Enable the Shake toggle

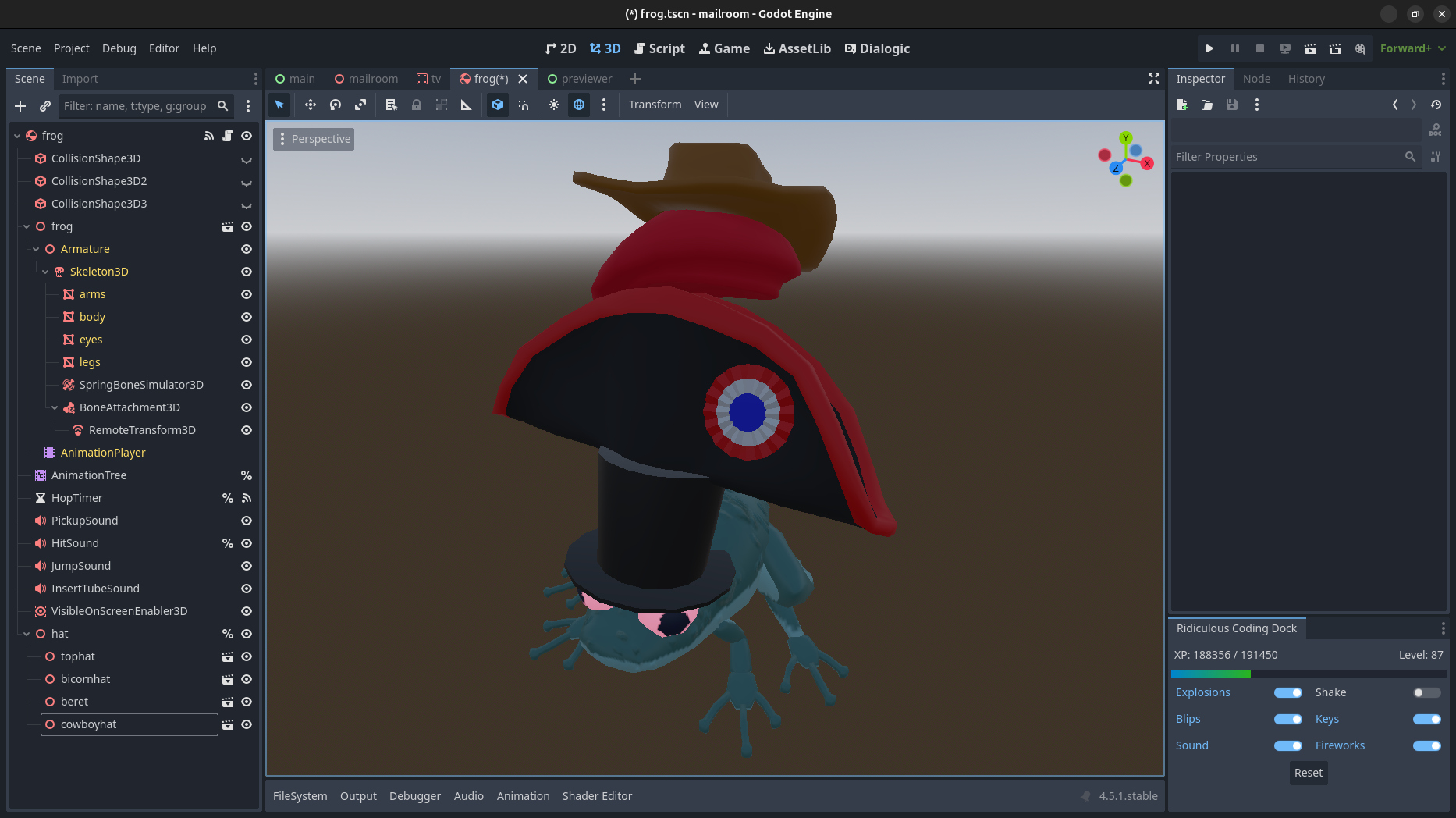pyautogui.click(x=1426, y=692)
